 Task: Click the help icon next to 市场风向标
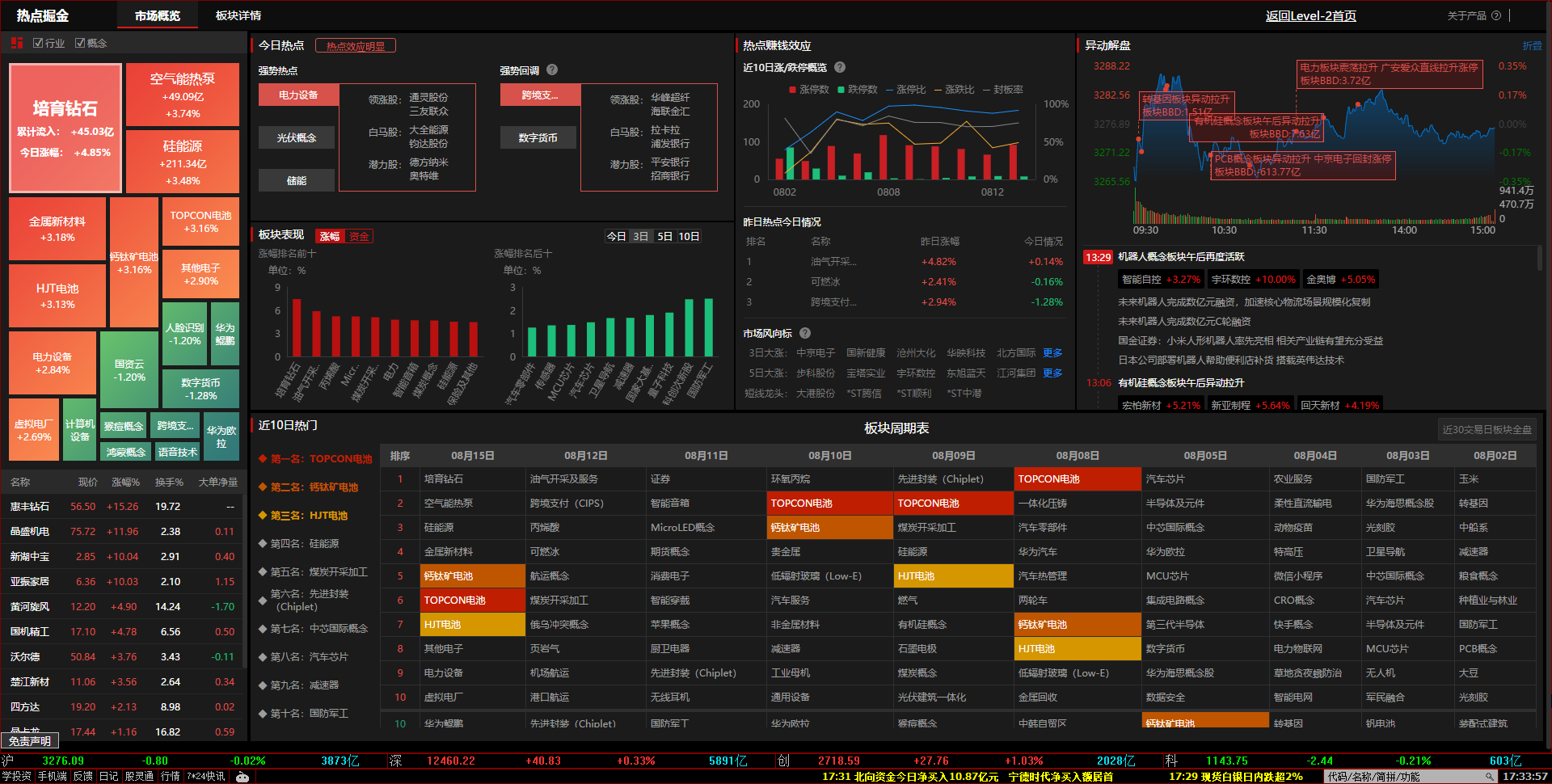pyautogui.click(x=805, y=333)
